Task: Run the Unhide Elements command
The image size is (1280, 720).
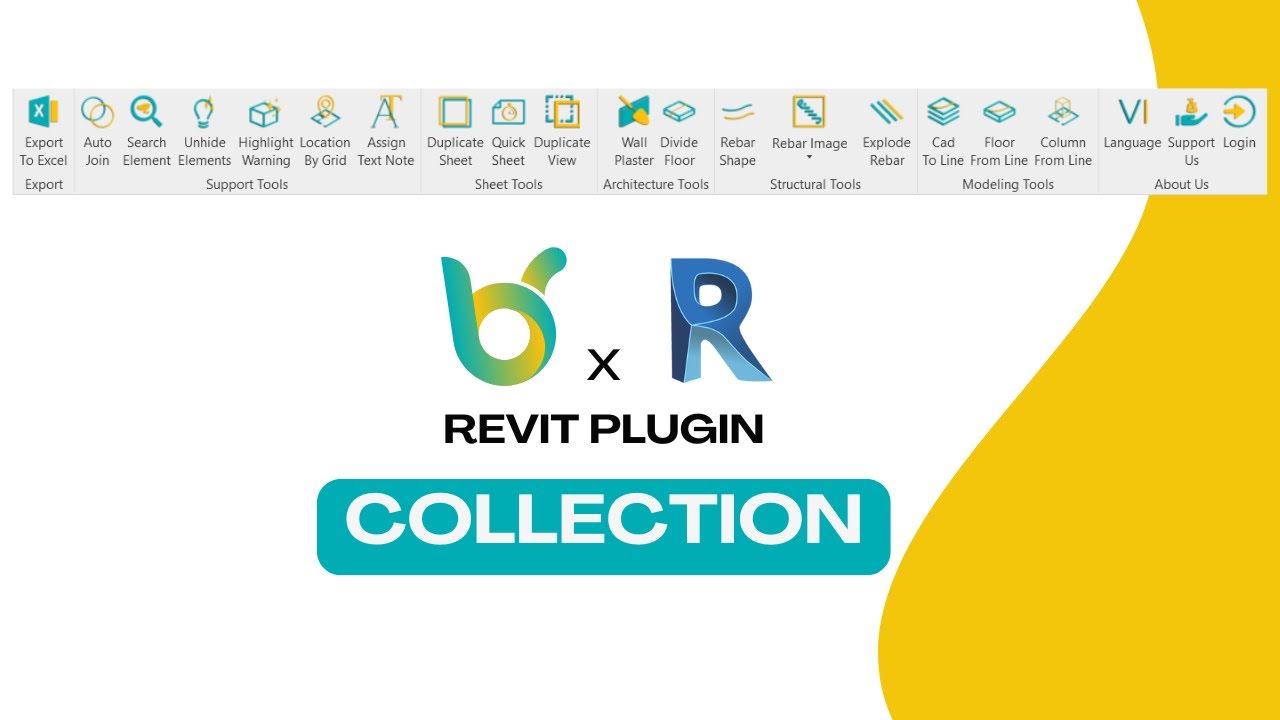Action: pyautogui.click(x=204, y=130)
